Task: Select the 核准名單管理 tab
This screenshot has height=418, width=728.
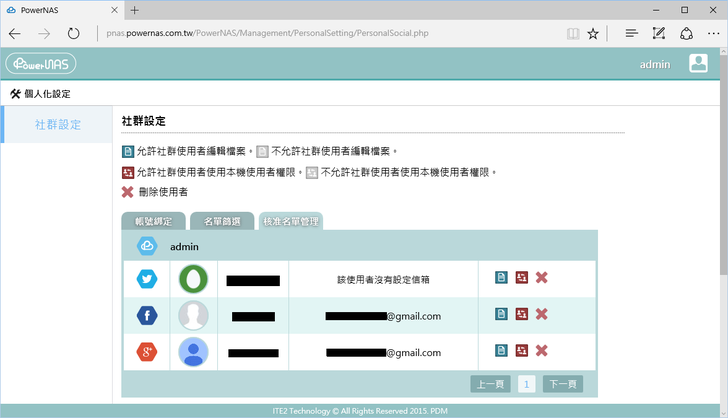Action: (290, 221)
